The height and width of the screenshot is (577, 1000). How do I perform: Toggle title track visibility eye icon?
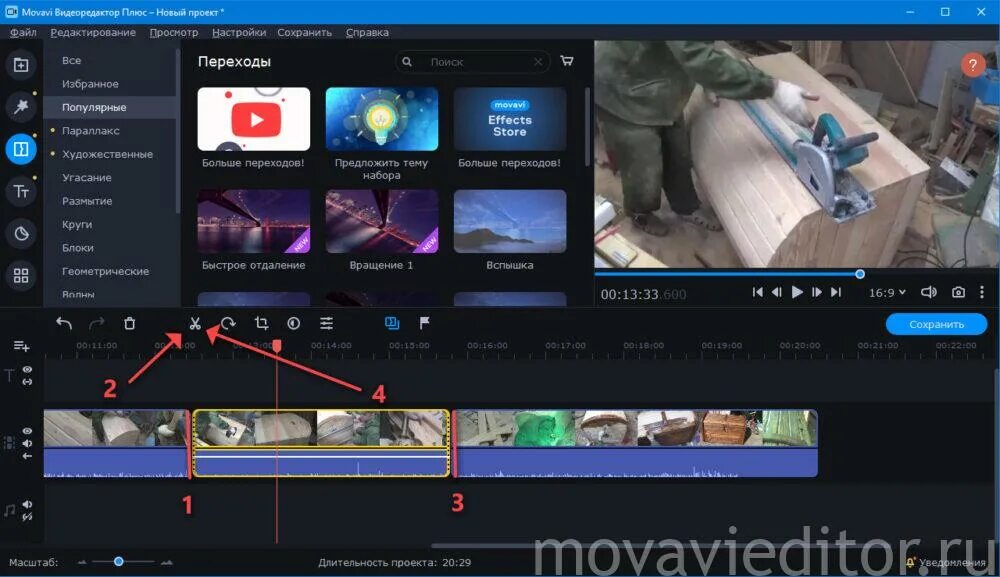[27, 369]
